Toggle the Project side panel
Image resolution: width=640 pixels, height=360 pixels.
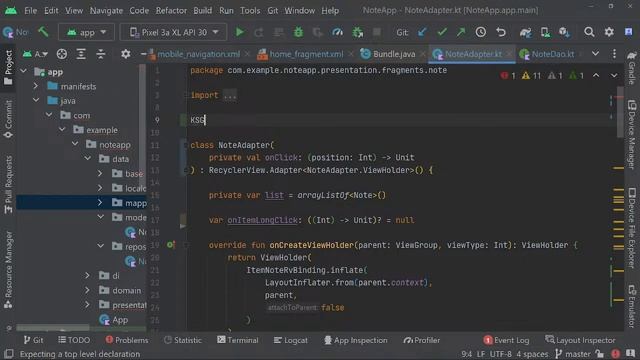(x=8, y=67)
